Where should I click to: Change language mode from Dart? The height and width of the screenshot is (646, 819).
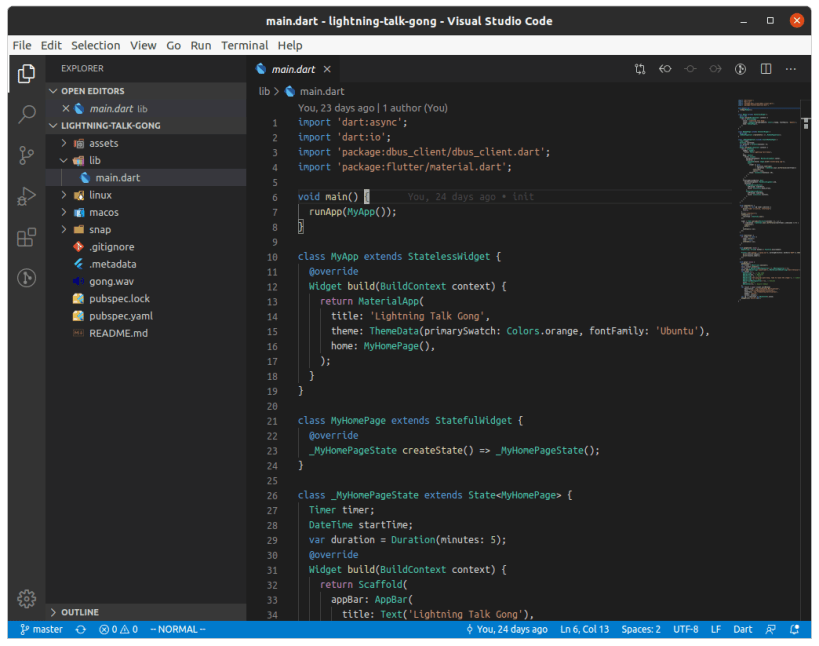coord(743,630)
